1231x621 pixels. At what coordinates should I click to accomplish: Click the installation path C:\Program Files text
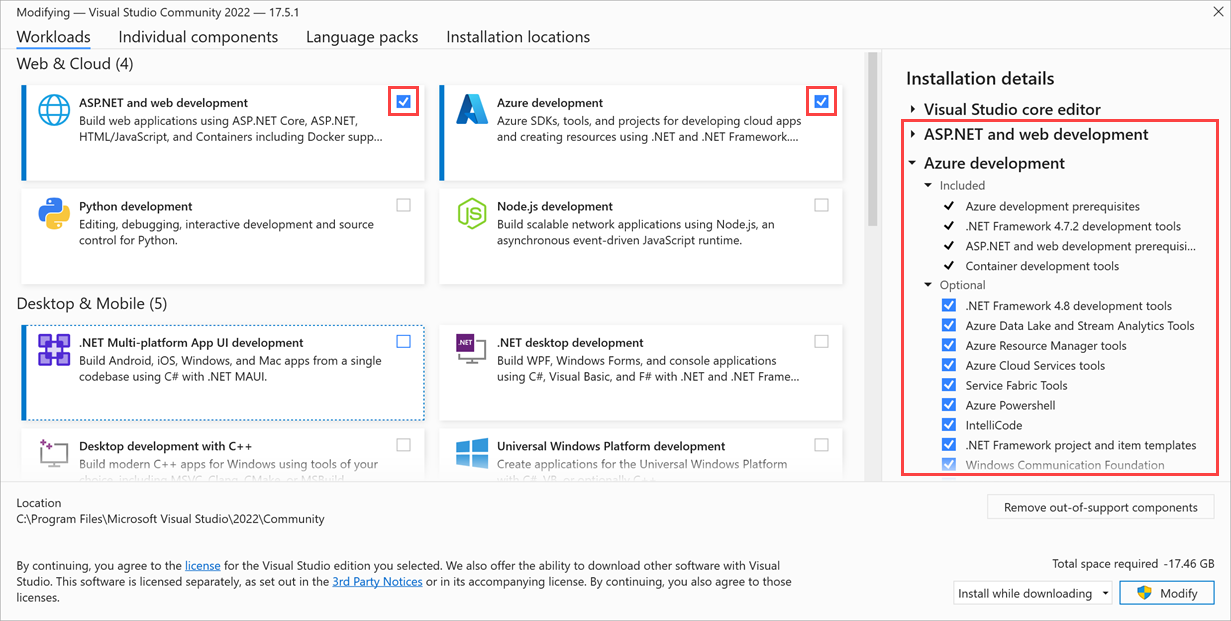coord(171,519)
